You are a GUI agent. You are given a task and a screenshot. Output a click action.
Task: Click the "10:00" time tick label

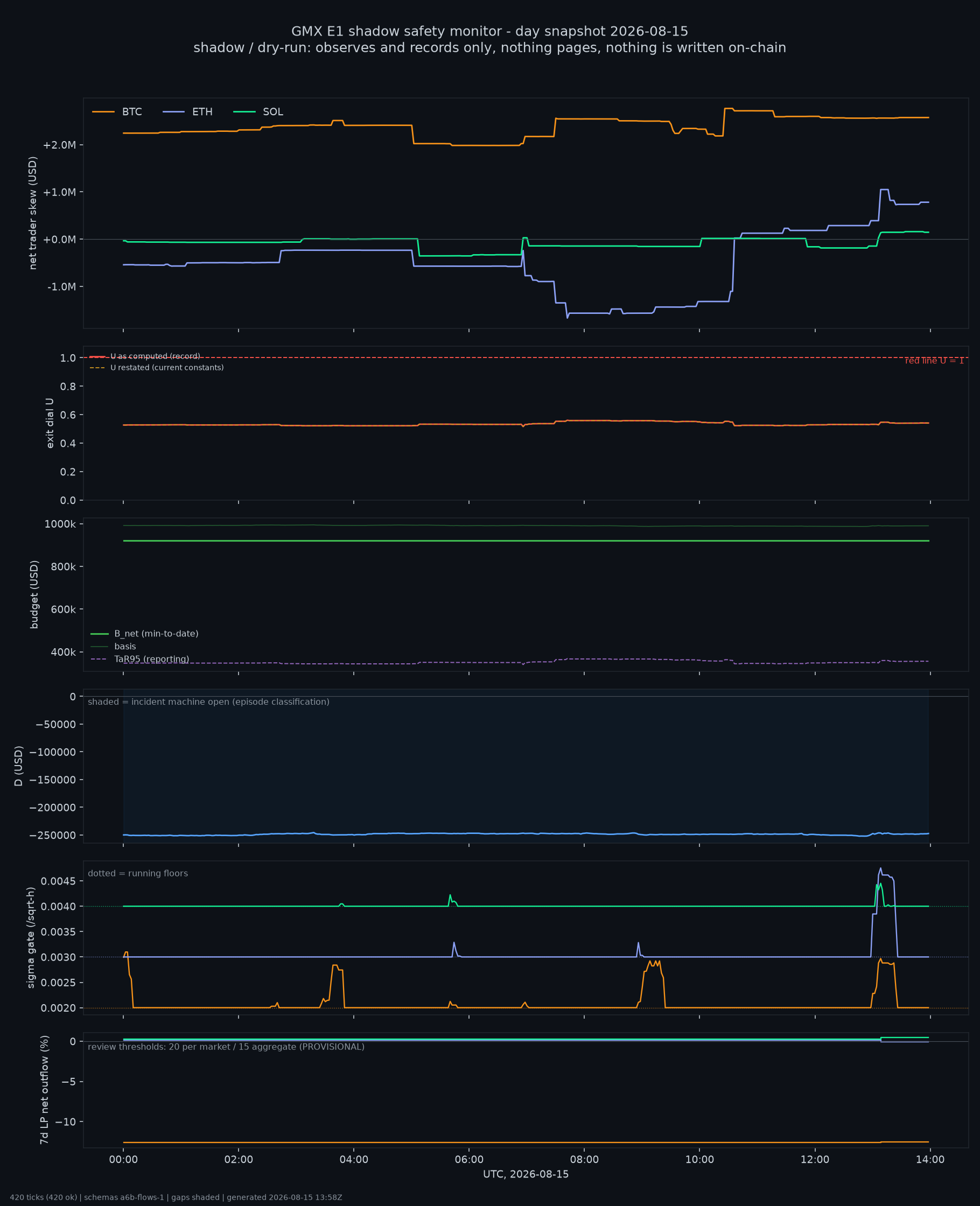[x=699, y=1160]
